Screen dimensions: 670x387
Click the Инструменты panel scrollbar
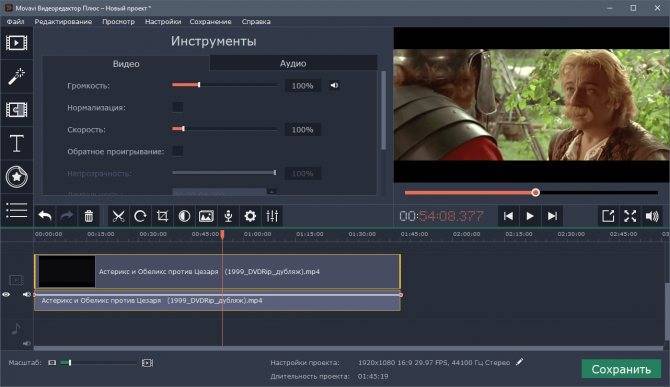click(x=383, y=110)
